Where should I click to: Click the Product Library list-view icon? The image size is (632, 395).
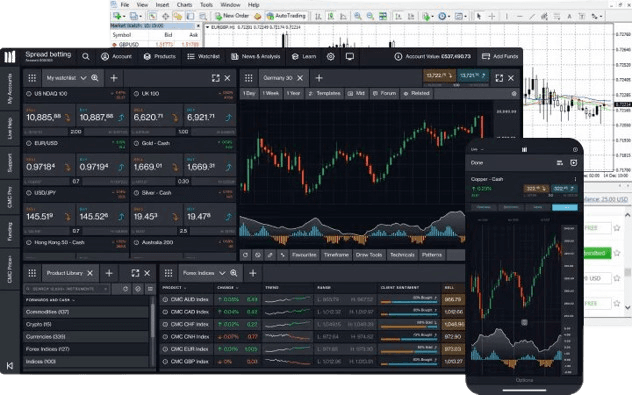(150, 289)
